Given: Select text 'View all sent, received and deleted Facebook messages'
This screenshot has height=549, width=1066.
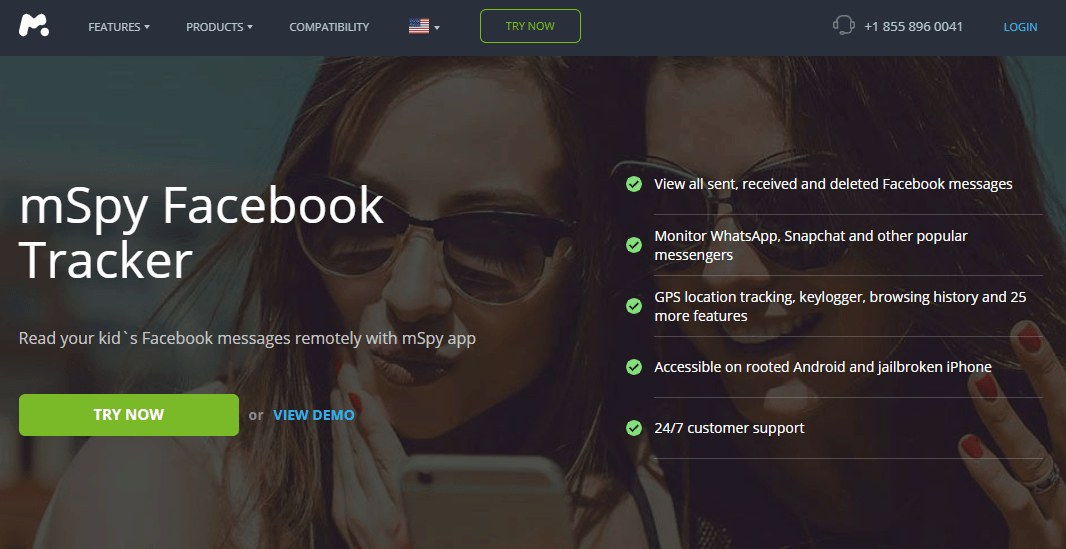Looking at the screenshot, I should [x=833, y=184].
